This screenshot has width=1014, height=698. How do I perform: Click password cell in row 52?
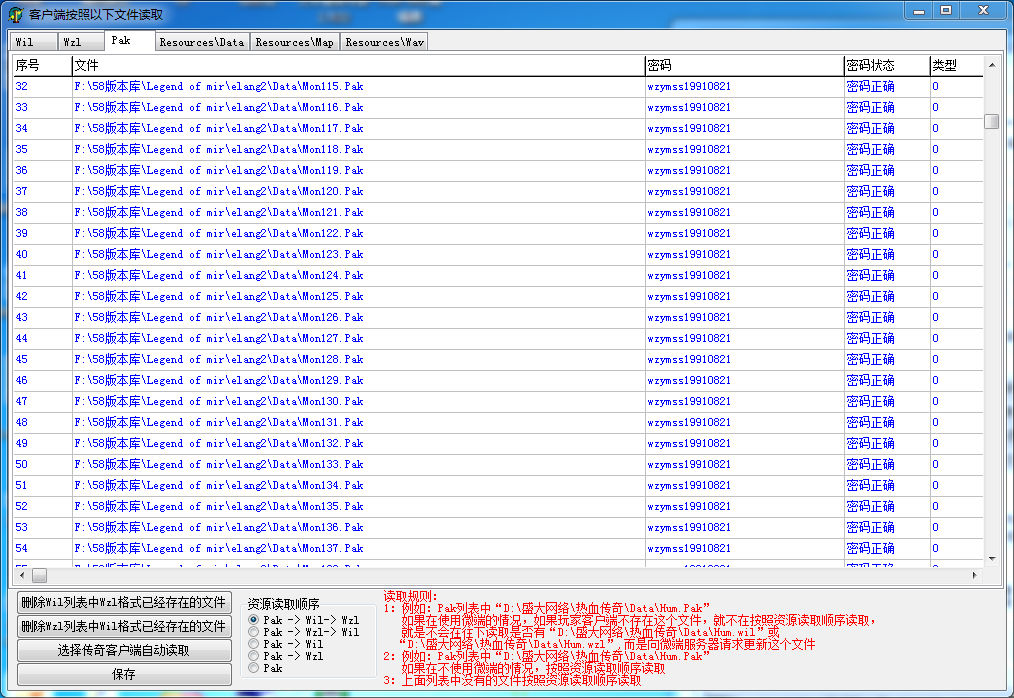(744, 507)
